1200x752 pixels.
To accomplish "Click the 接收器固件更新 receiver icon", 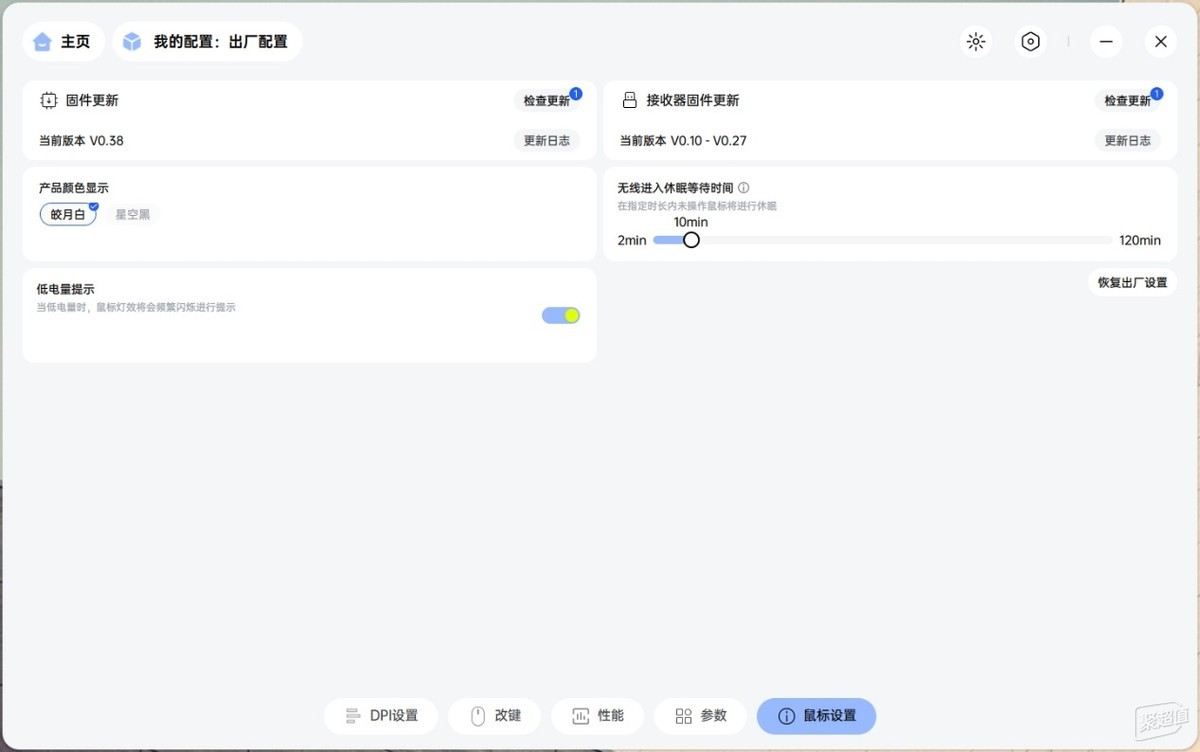I will coord(630,101).
